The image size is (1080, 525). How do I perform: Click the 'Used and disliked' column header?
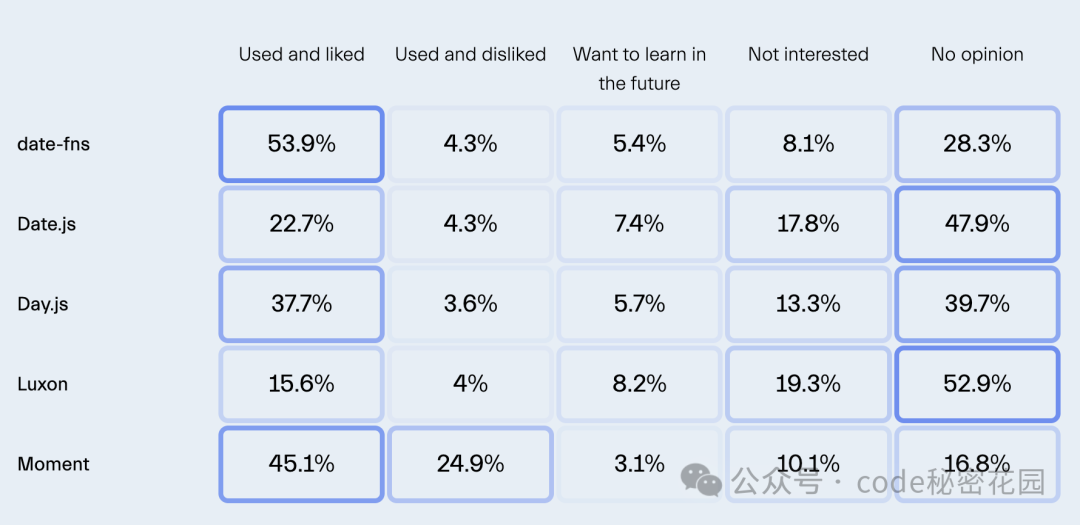470,54
